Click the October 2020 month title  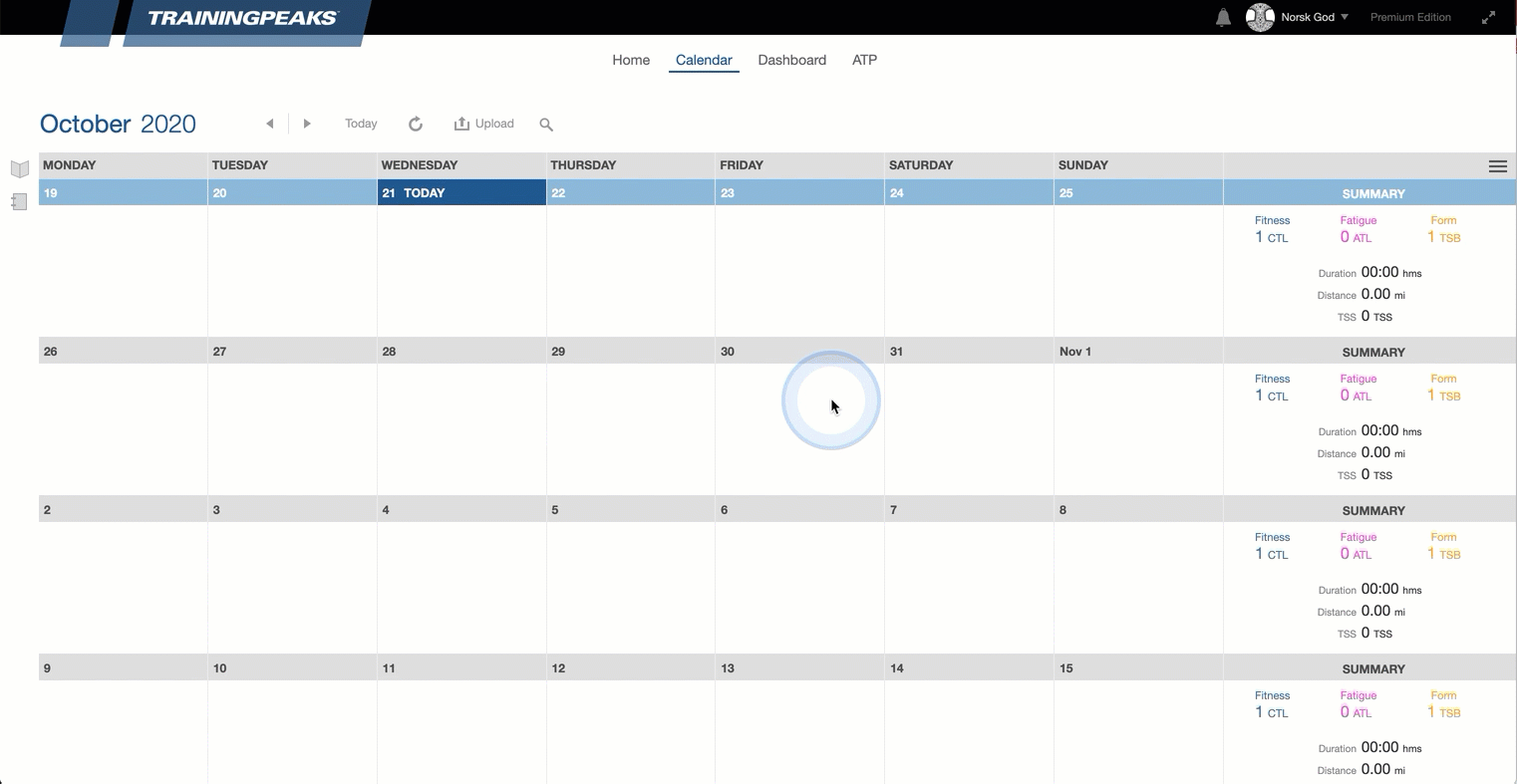click(x=118, y=124)
